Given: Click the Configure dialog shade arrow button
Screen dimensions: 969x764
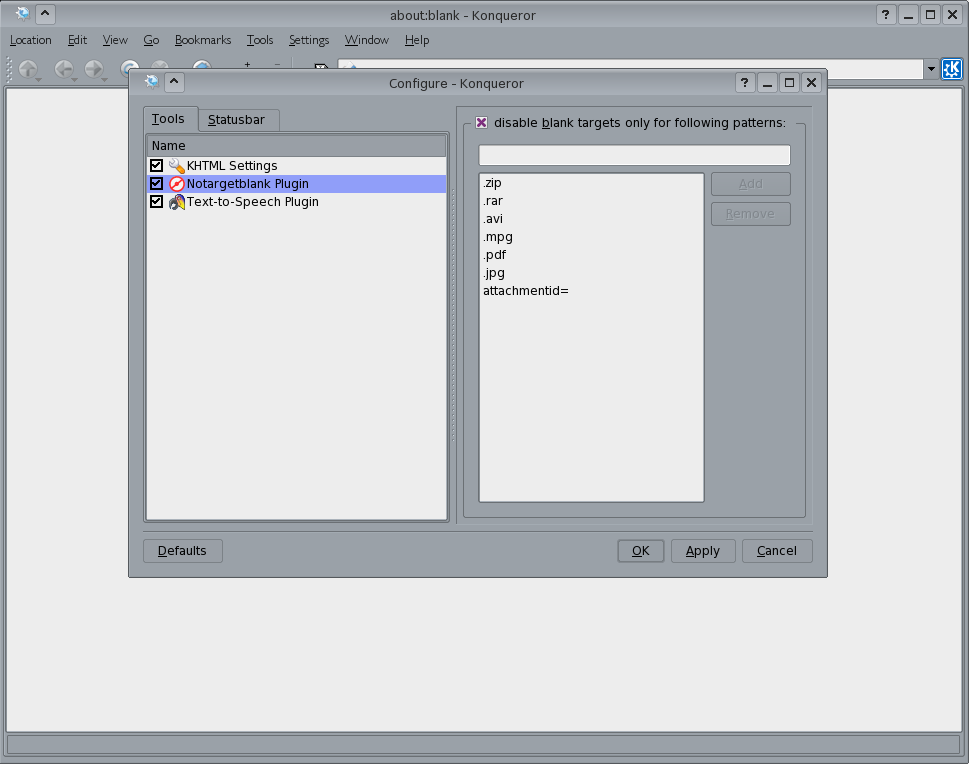Looking at the screenshot, I should (x=174, y=82).
